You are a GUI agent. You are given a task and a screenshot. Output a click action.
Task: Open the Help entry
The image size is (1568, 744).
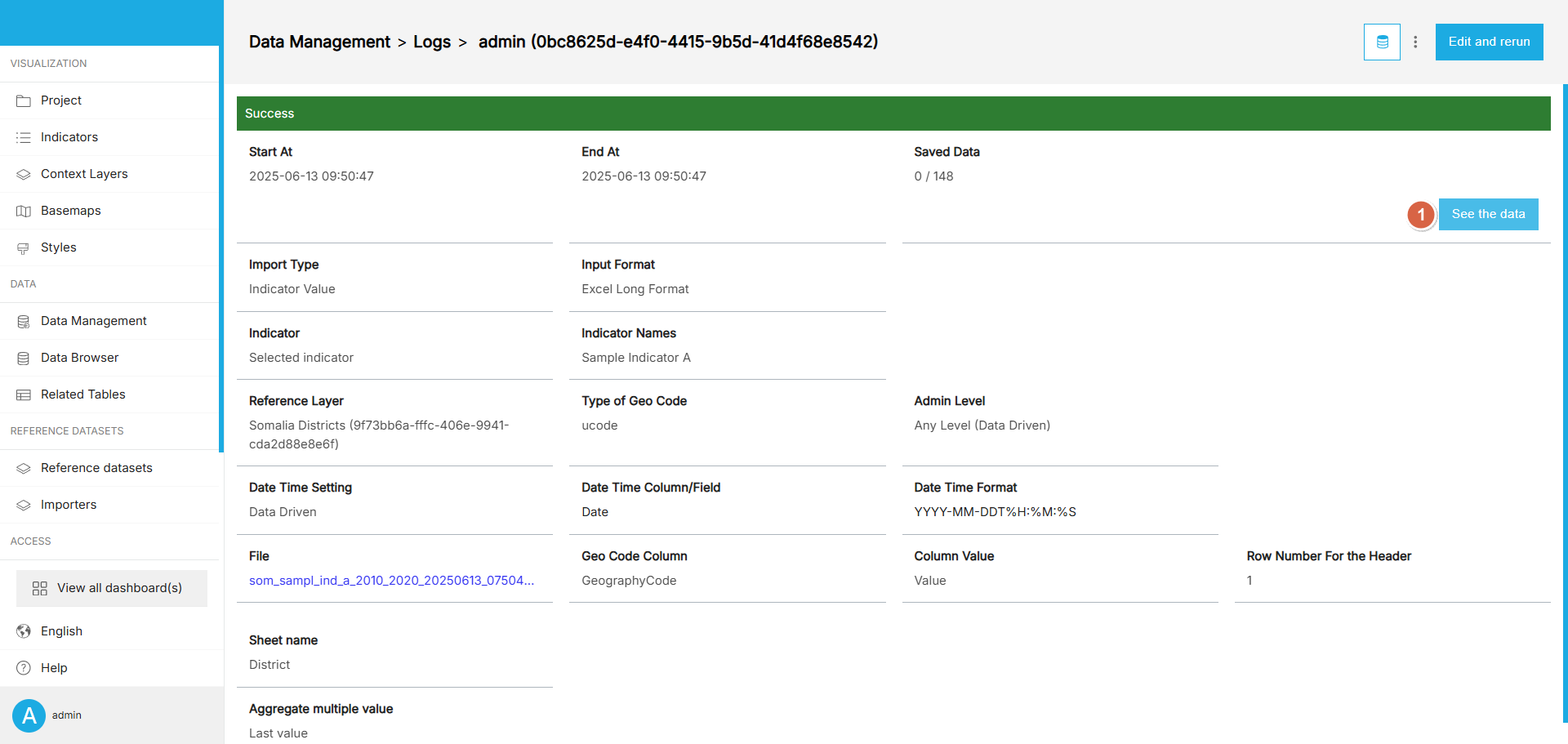(112, 668)
